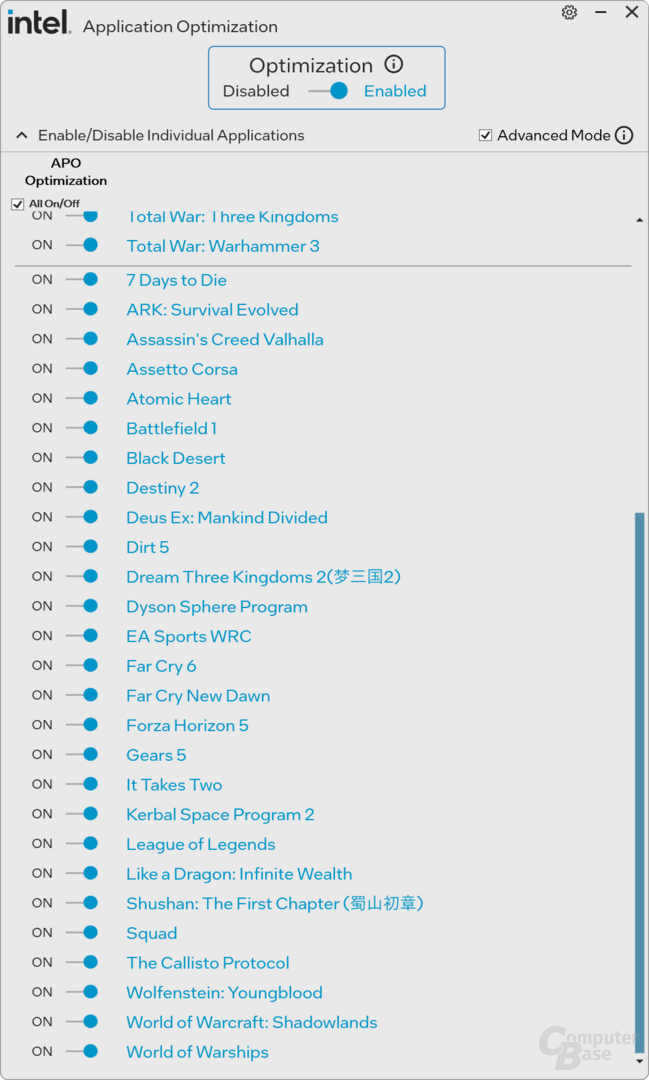Click the Enabled label under Optimization
This screenshot has height=1080, width=649.
pos(394,91)
